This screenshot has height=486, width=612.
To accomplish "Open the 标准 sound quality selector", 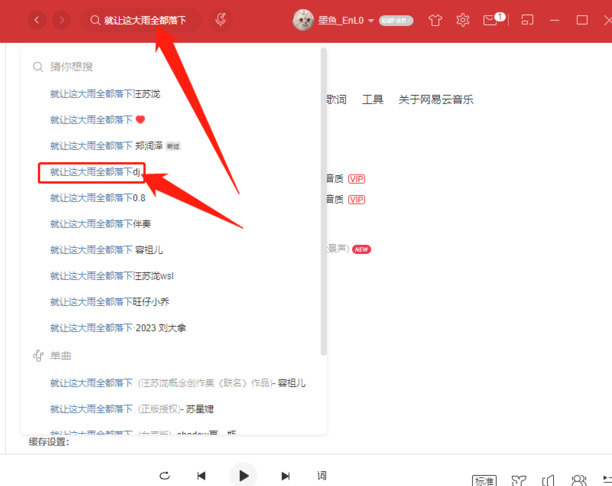I will (x=484, y=481).
